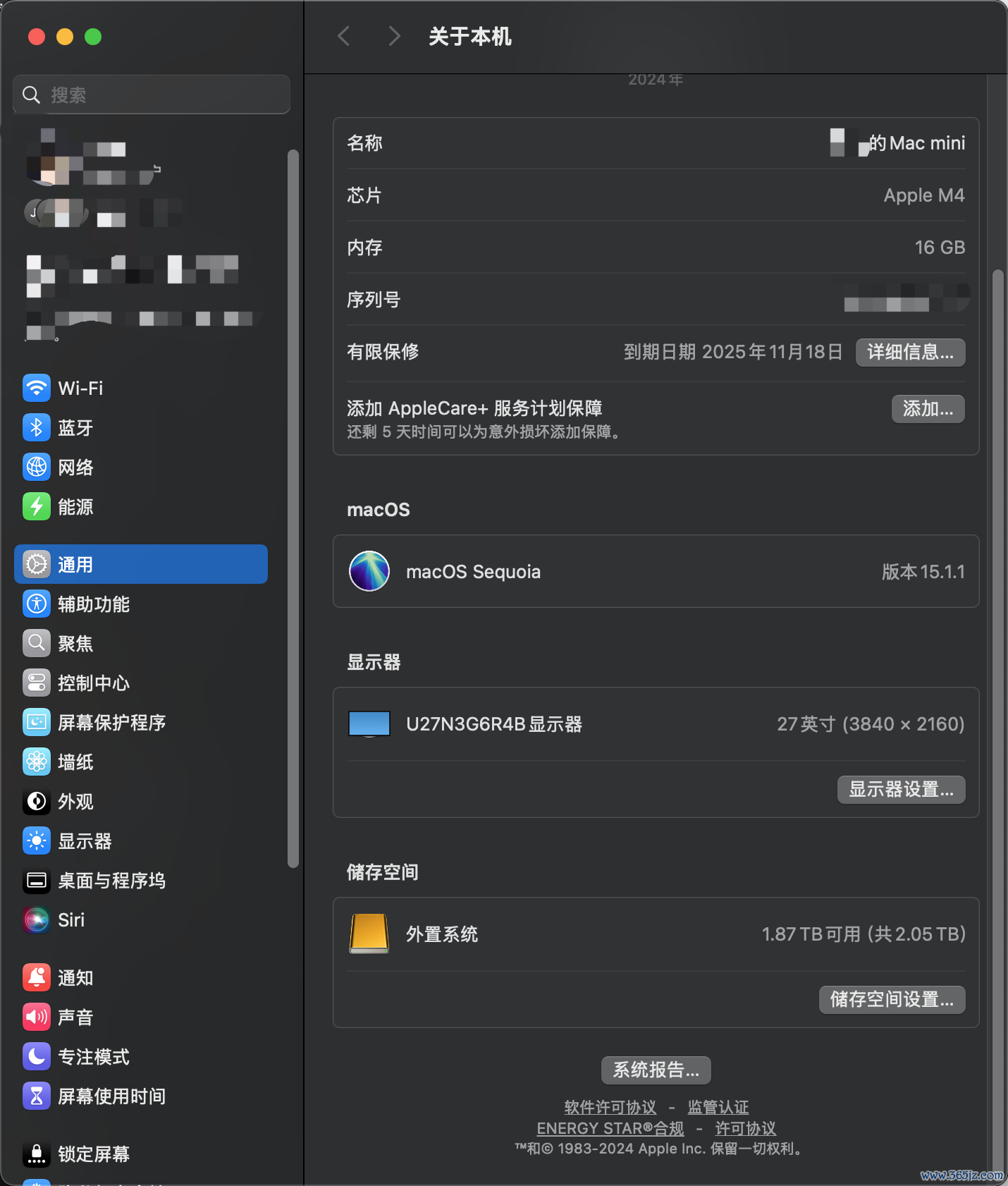This screenshot has height=1186, width=1008.
Task: Open Displays (显示器) sun icon
Action: [x=37, y=840]
